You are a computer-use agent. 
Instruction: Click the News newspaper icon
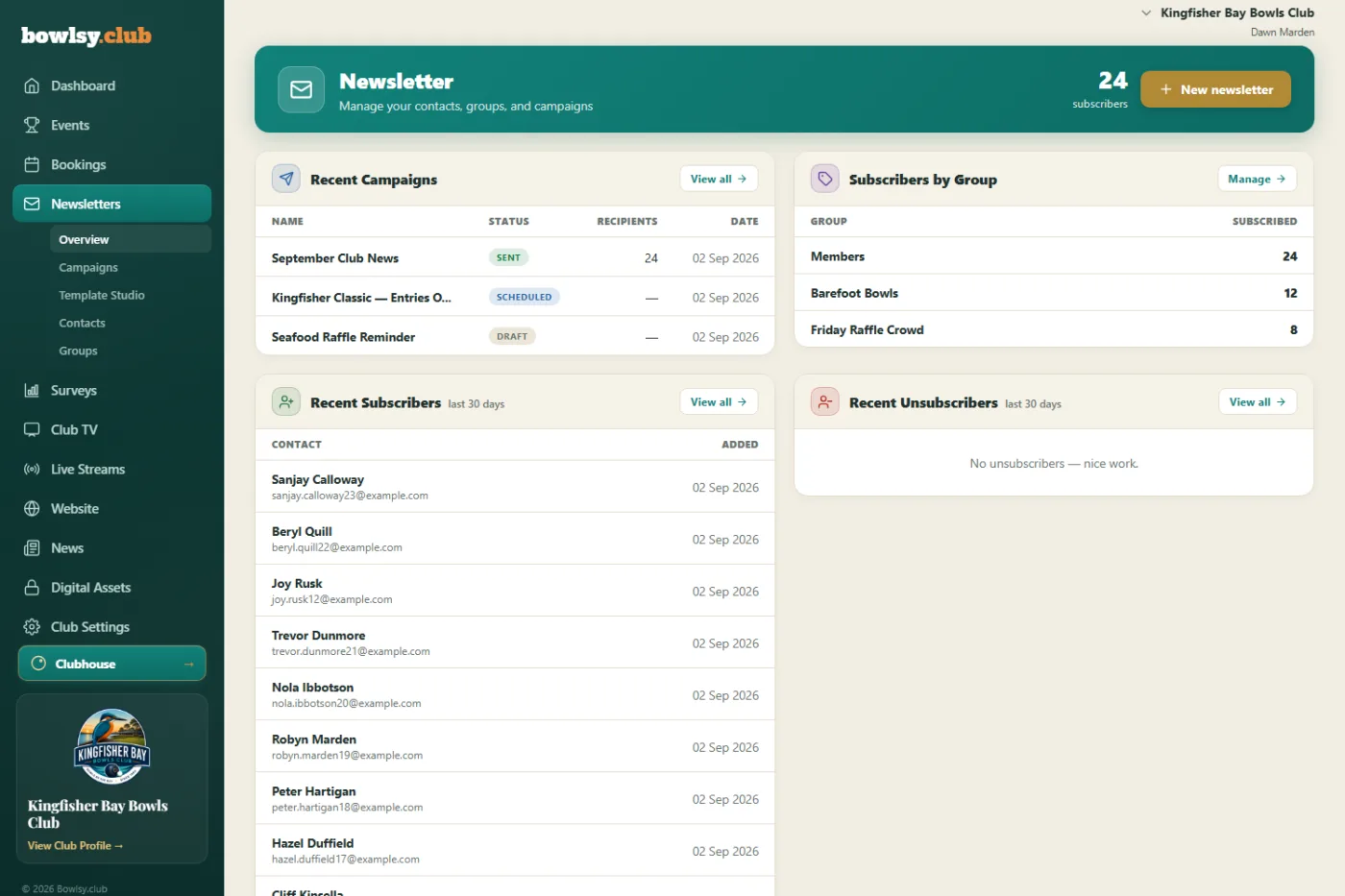coord(32,547)
